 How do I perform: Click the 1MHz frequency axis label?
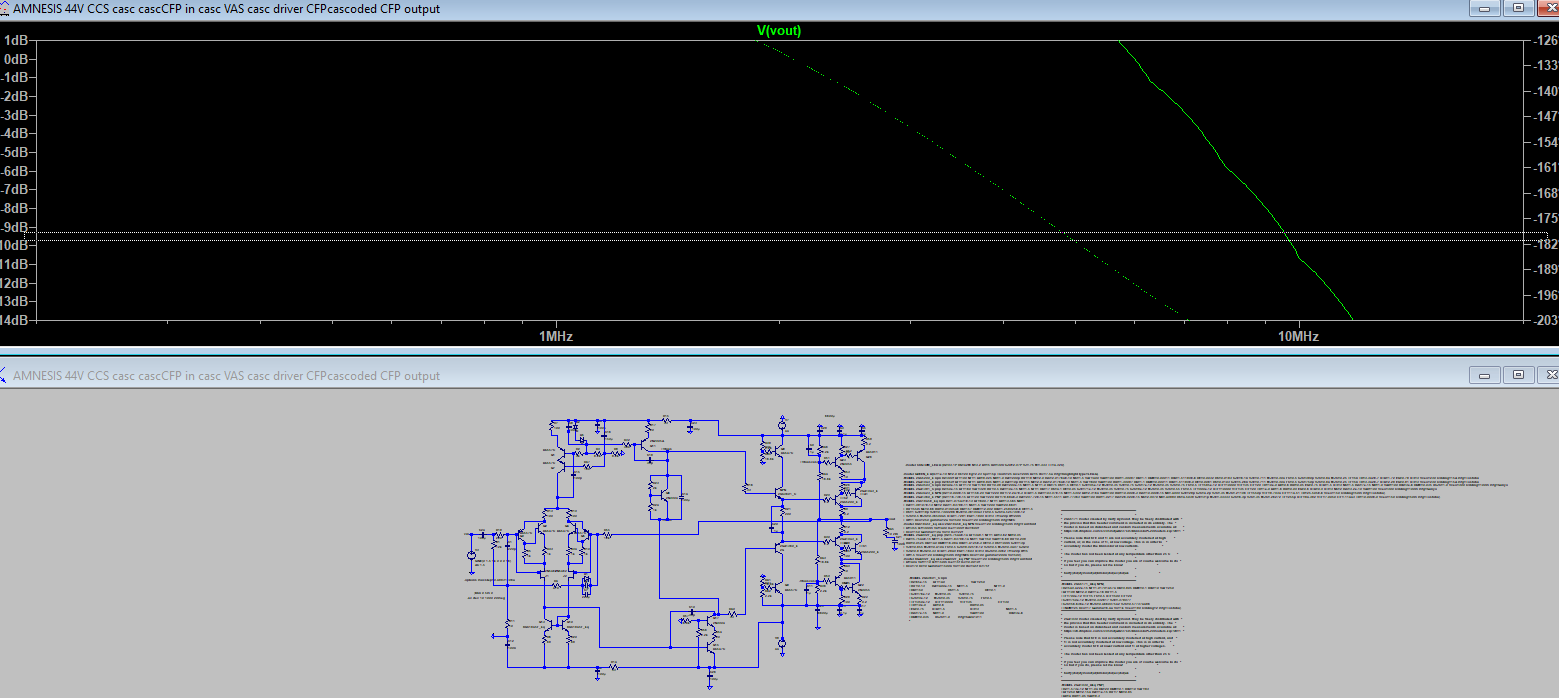point(555,337)
